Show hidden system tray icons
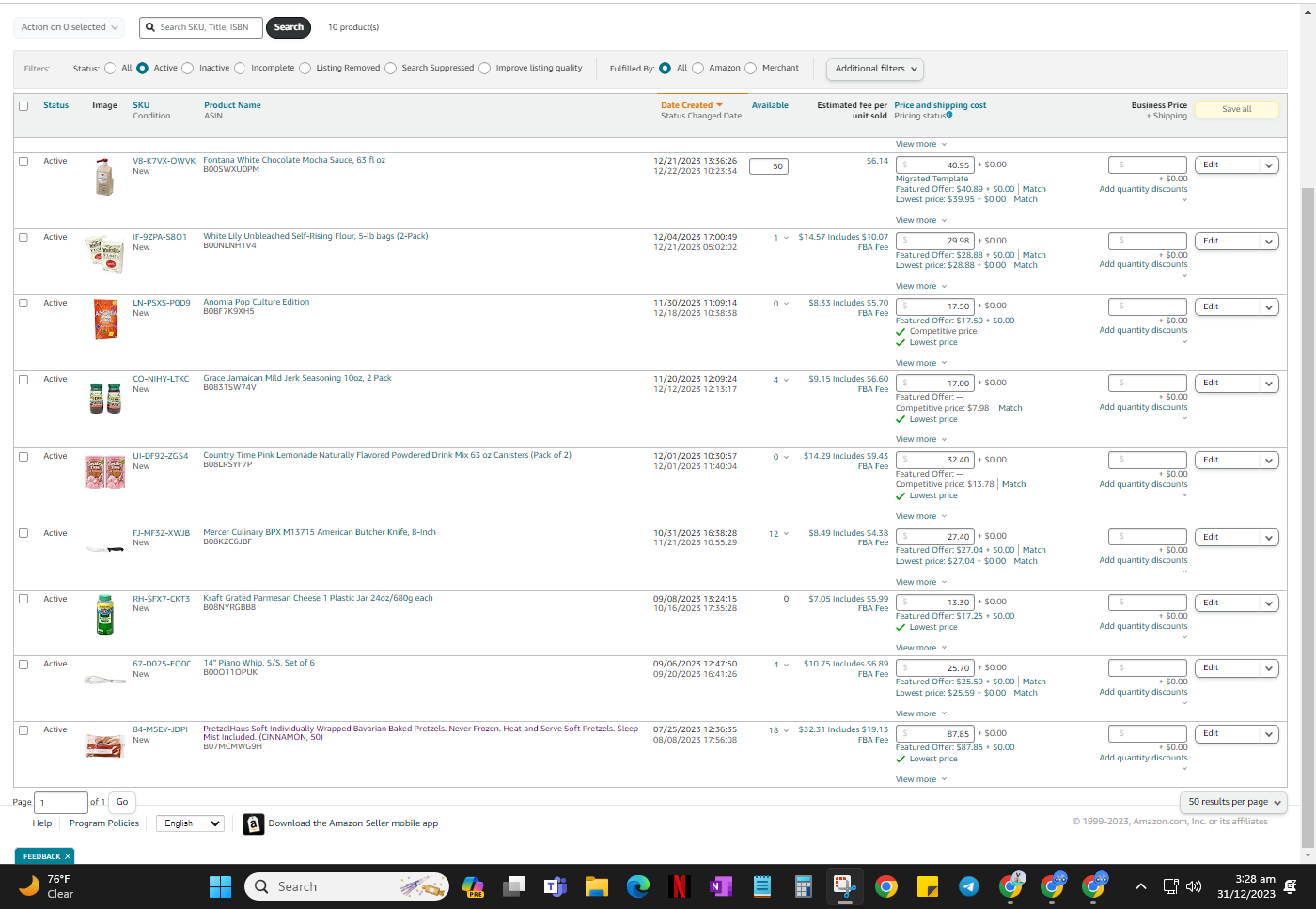This screenshot has height=909, width=1316. pyautogui.click(x=1140, y=886)
